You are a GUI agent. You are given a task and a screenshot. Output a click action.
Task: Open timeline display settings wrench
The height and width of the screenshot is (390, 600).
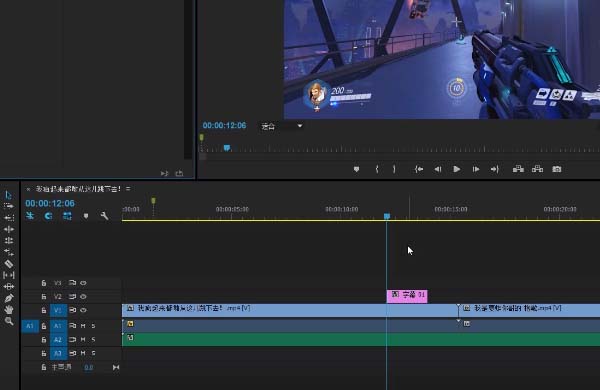click(104, 216)
